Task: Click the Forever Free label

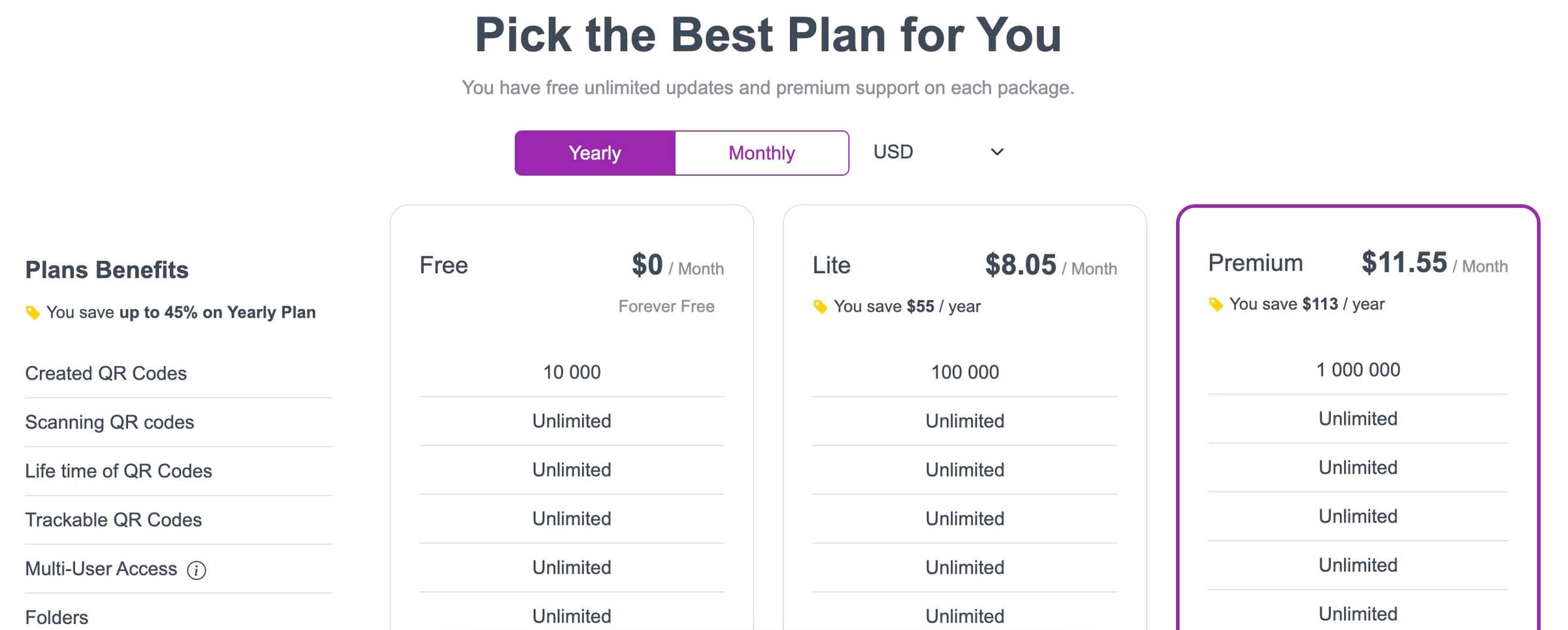Action: tap(666, 306)
